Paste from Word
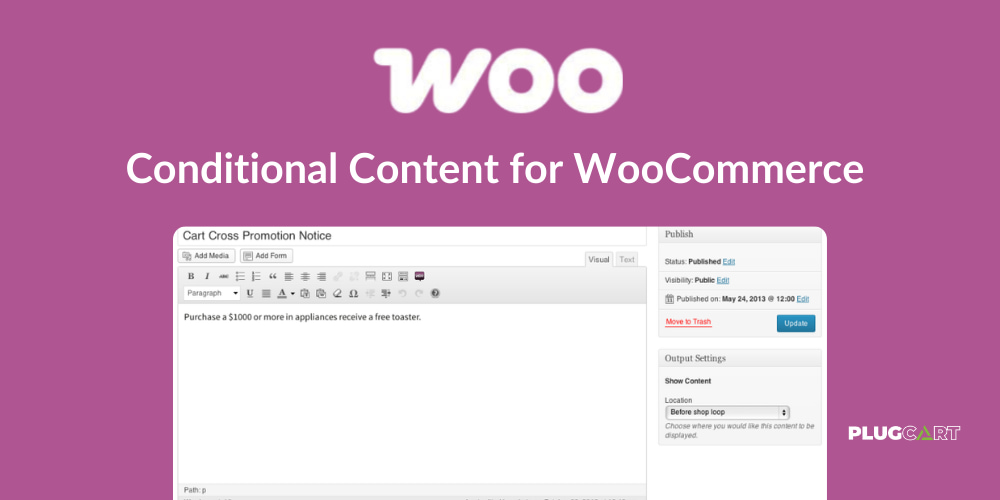 pyautogui.click(x=321, y=293)
